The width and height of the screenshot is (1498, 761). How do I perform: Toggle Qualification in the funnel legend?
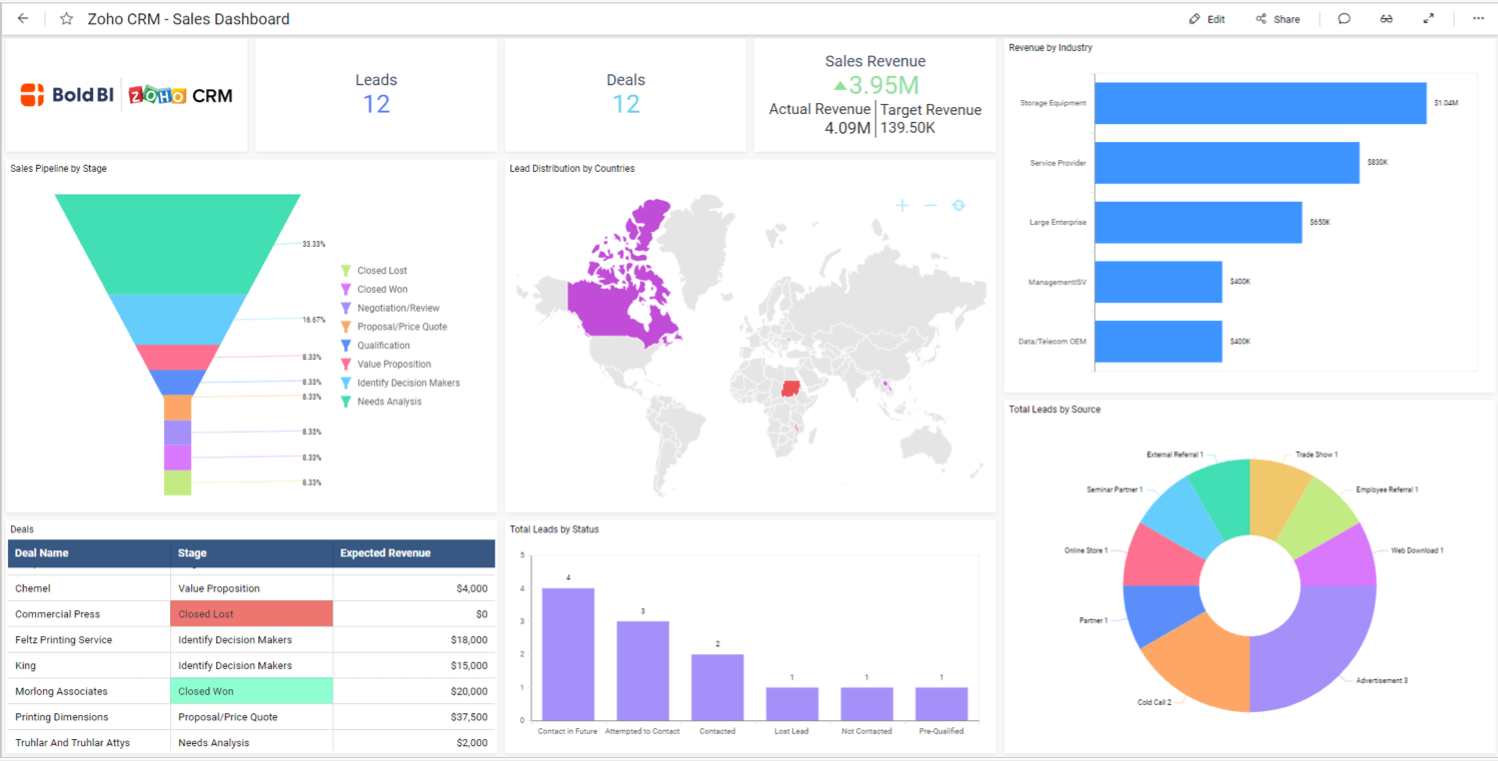384,344
